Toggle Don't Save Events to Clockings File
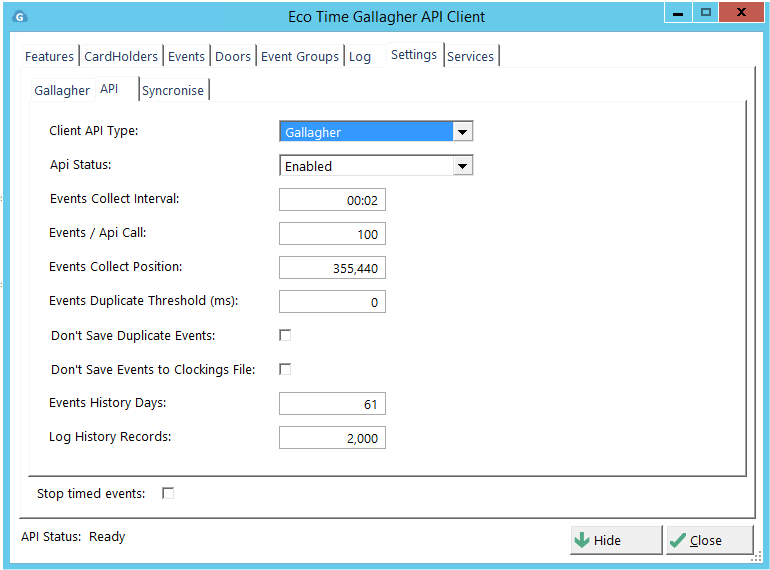 pos(285,369)
